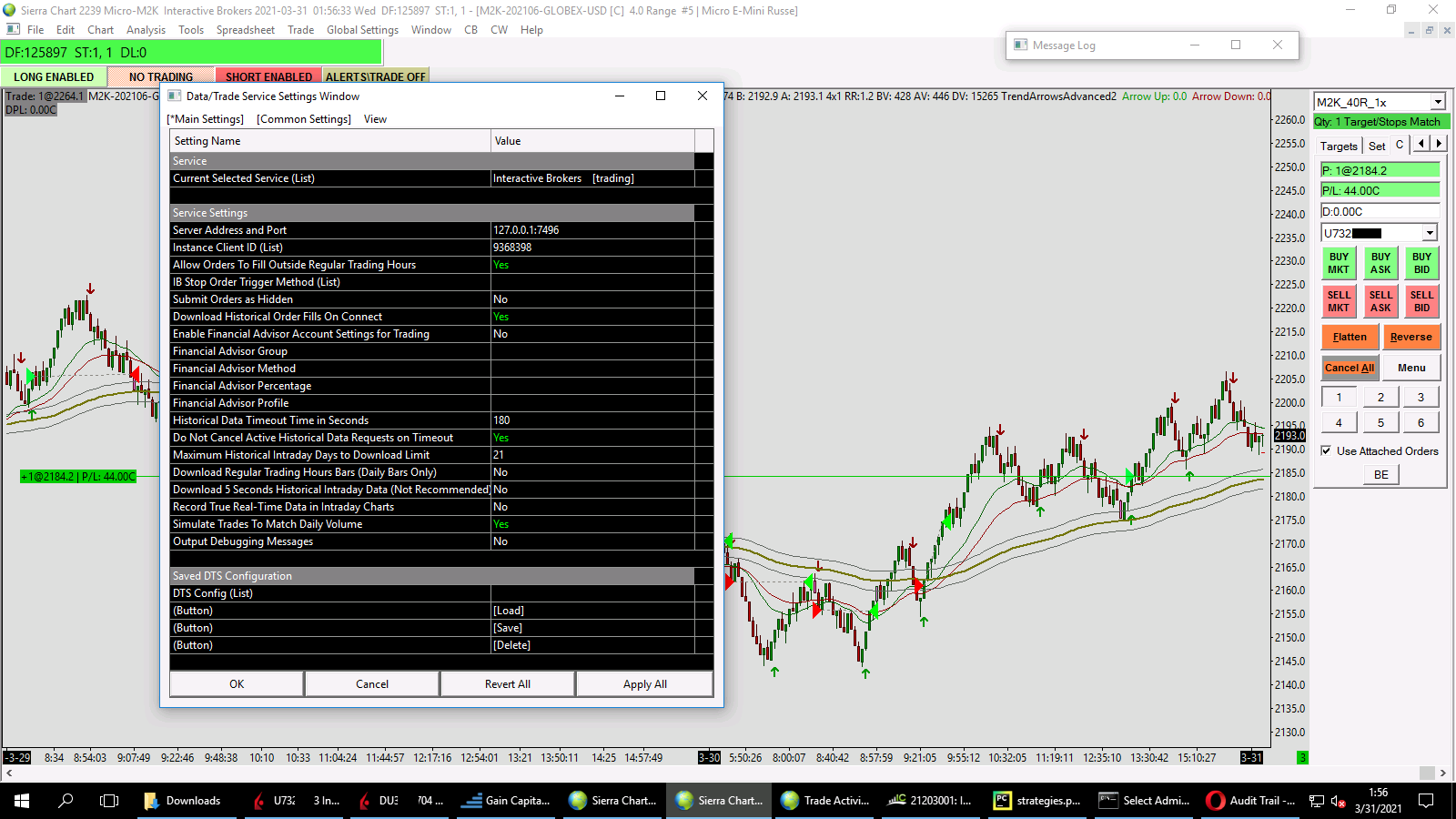Click the Cancel All orders button
Screen dimensions: 1456x819
[x=1350, y=368]
